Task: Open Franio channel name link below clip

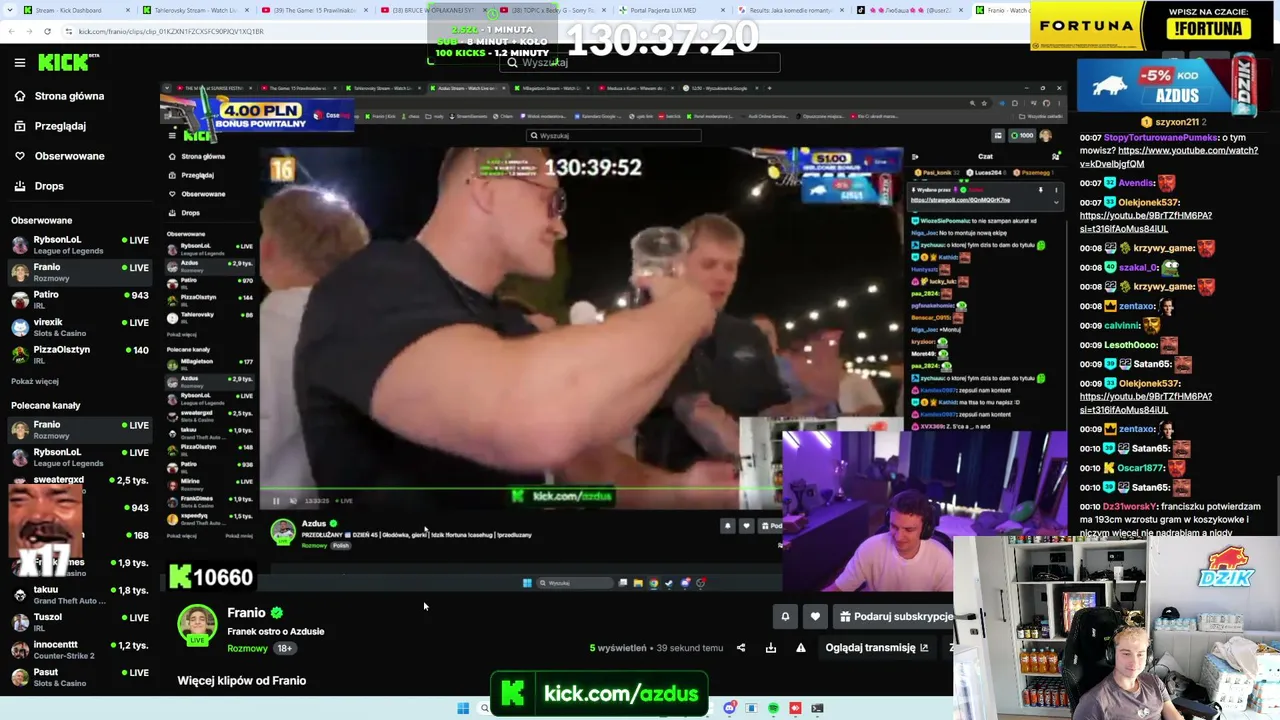Action: (x=246, y=613)
